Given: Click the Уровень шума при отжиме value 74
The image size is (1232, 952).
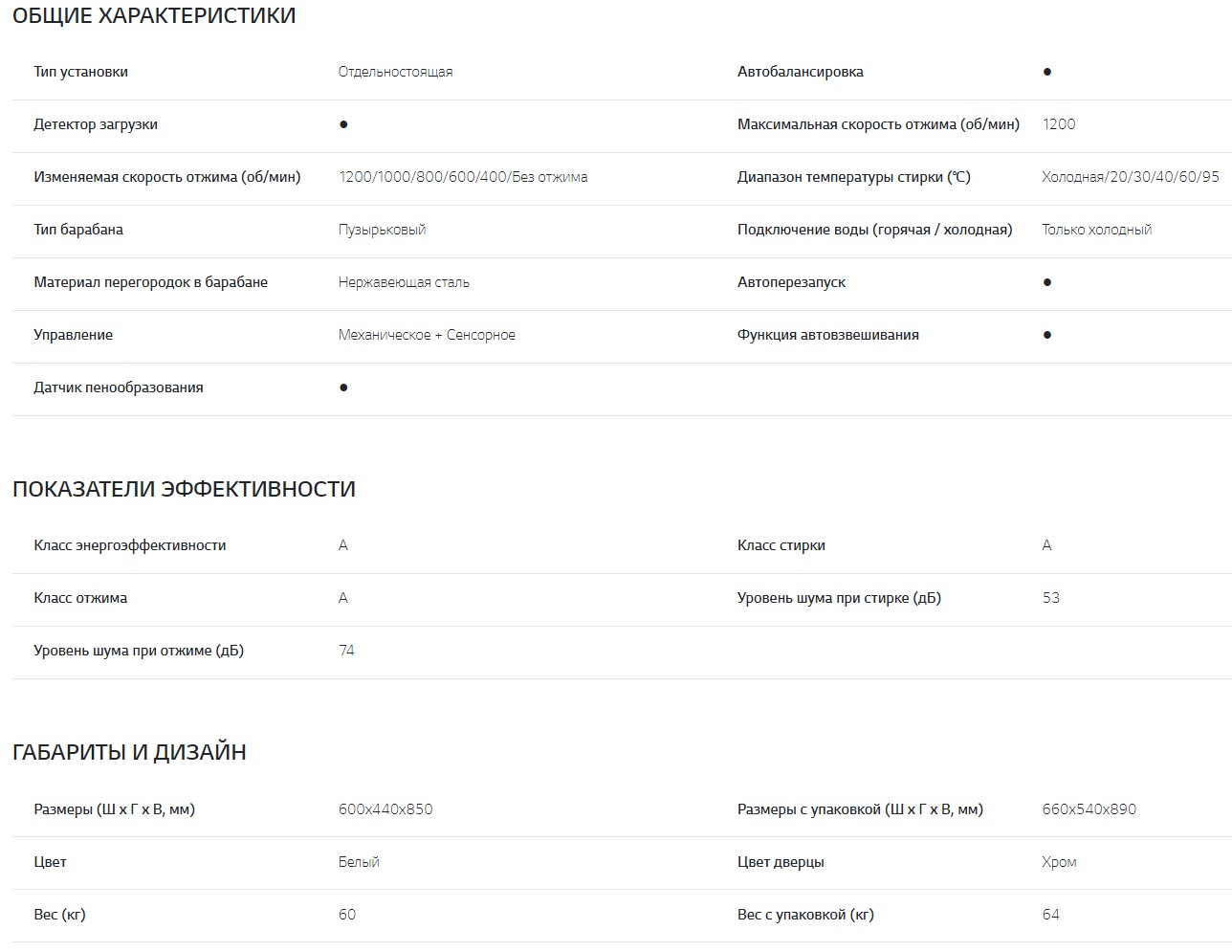Looking at the screenshot, I should click(346, 651).
